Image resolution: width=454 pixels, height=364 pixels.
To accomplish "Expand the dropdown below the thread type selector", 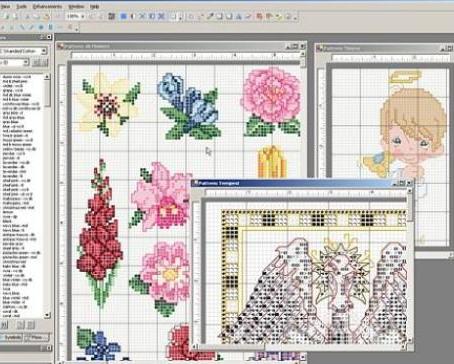I will coord(26,62).
